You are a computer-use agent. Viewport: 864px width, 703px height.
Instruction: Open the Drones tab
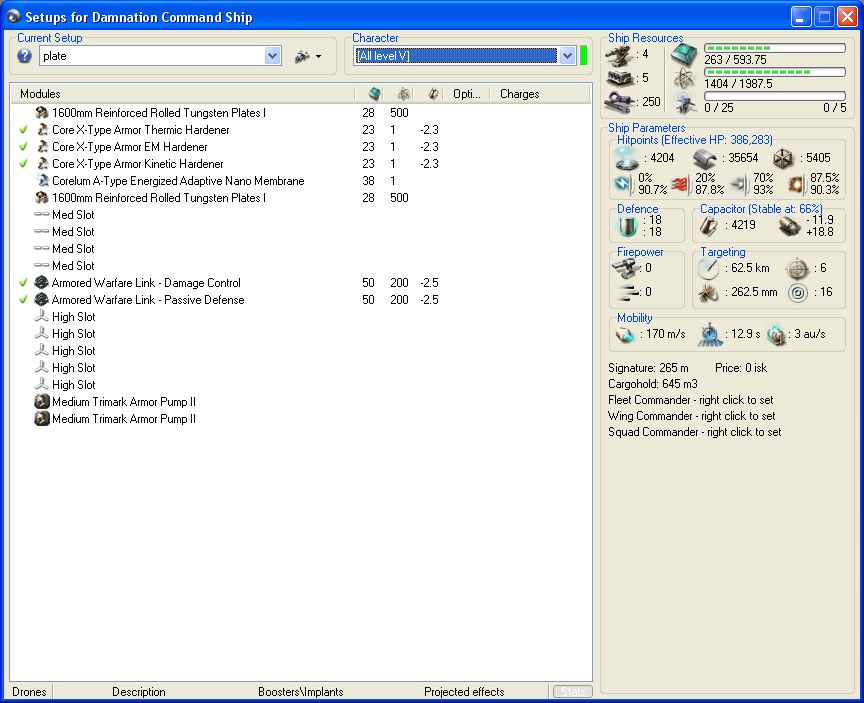[x=29, y=692]
